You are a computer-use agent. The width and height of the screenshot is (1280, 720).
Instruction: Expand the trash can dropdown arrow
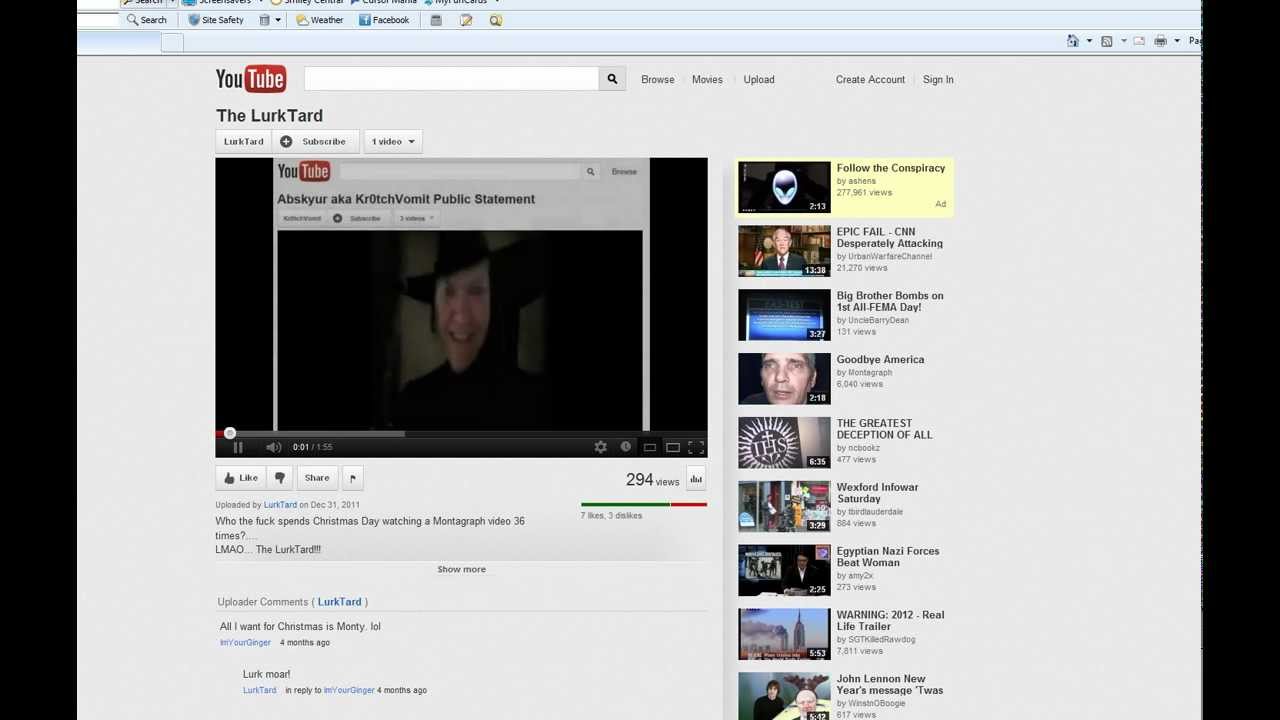coord(278,20)
